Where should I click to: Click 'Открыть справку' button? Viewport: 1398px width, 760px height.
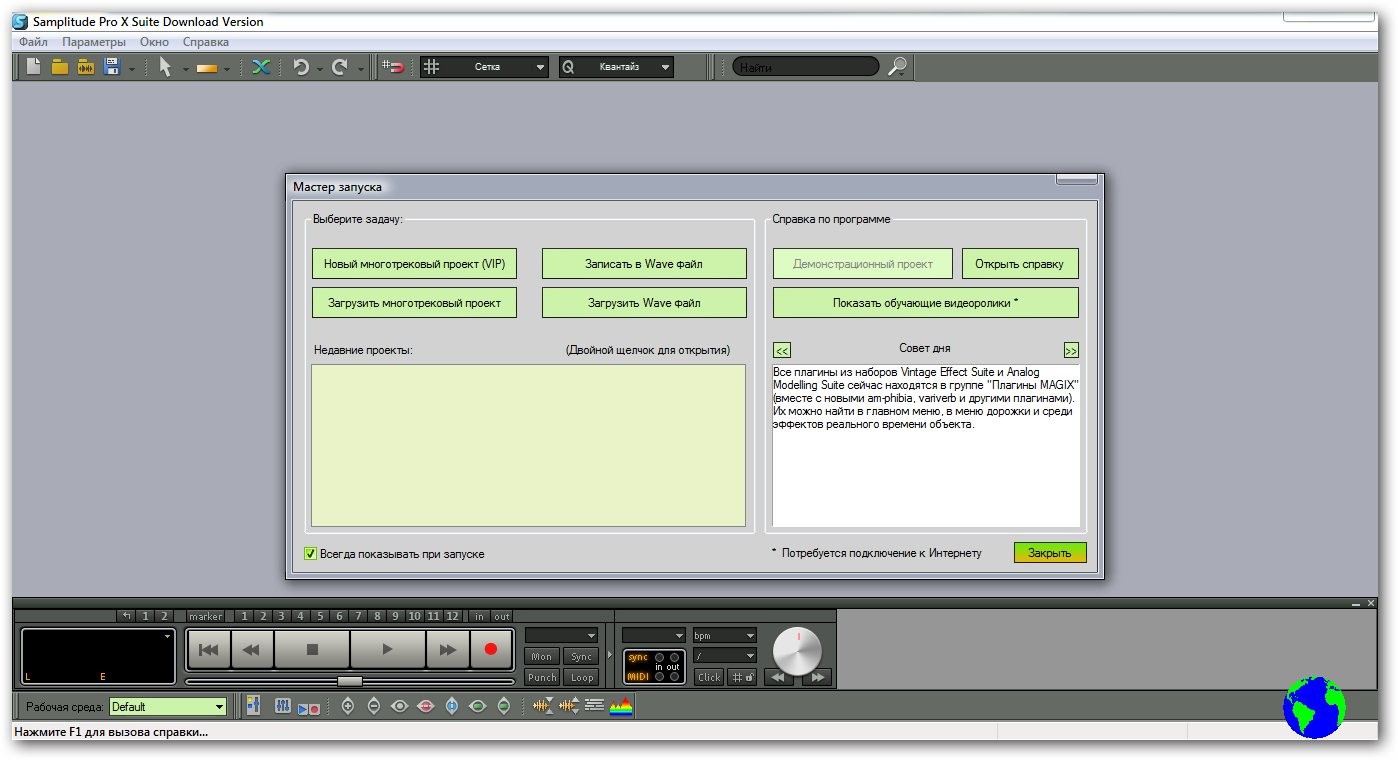point(1020,264)
